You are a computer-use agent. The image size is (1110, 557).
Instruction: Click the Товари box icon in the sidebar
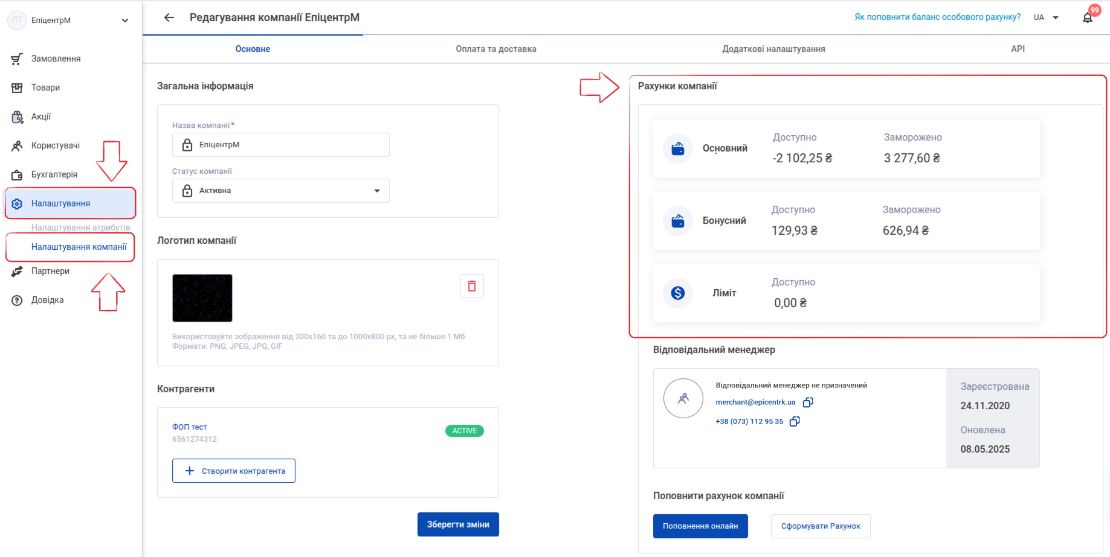[18, 88]
